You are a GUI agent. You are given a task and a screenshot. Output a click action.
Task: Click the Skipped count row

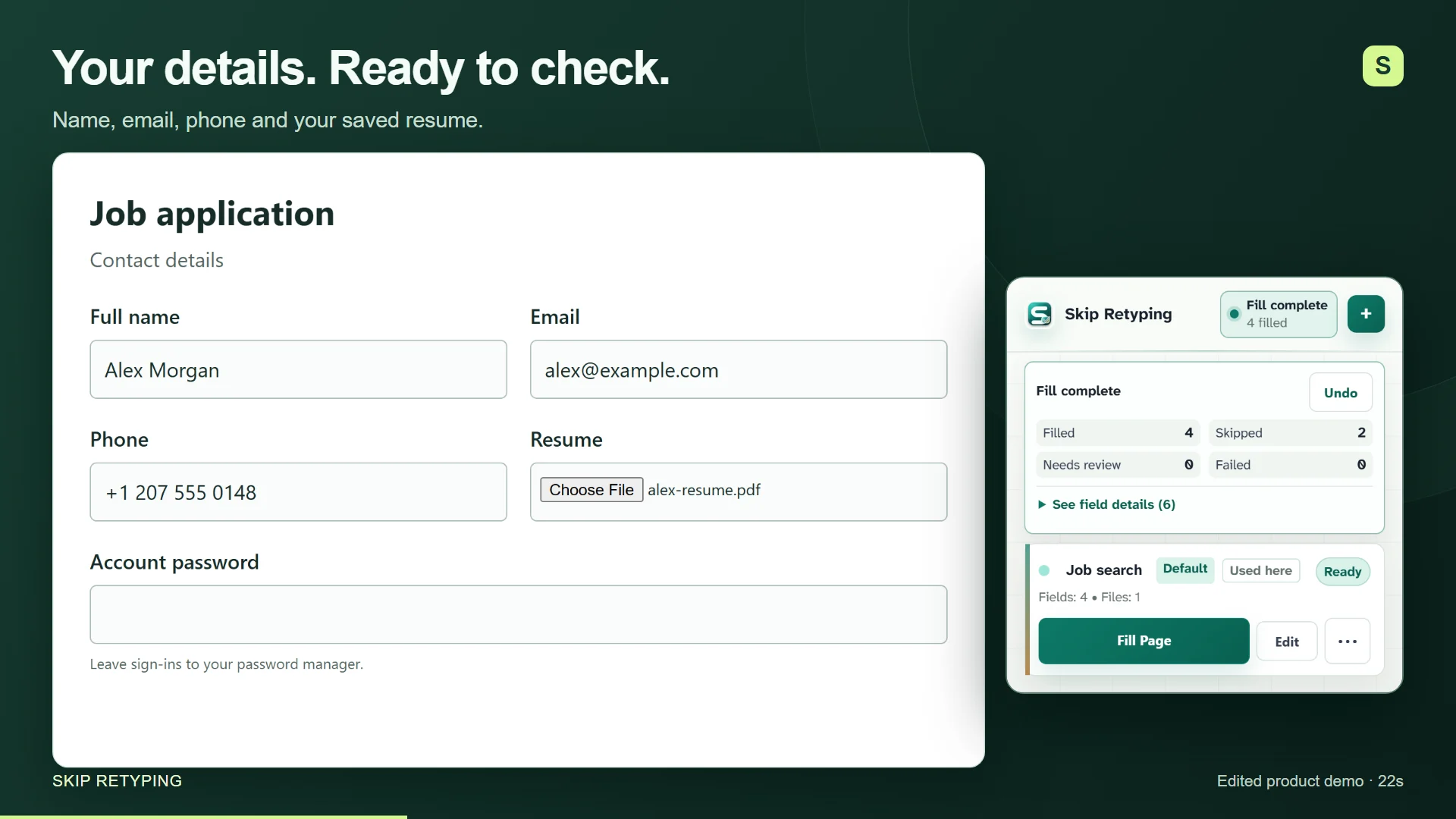point(1291,433)
